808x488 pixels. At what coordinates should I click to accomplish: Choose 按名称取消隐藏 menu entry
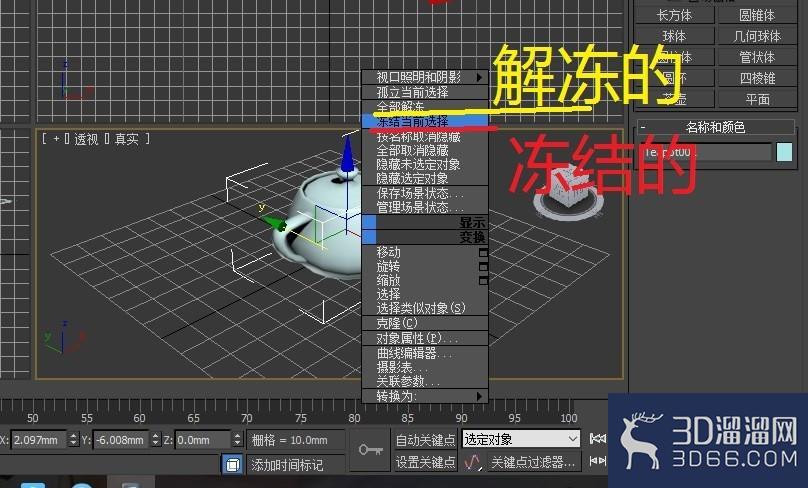425,137
